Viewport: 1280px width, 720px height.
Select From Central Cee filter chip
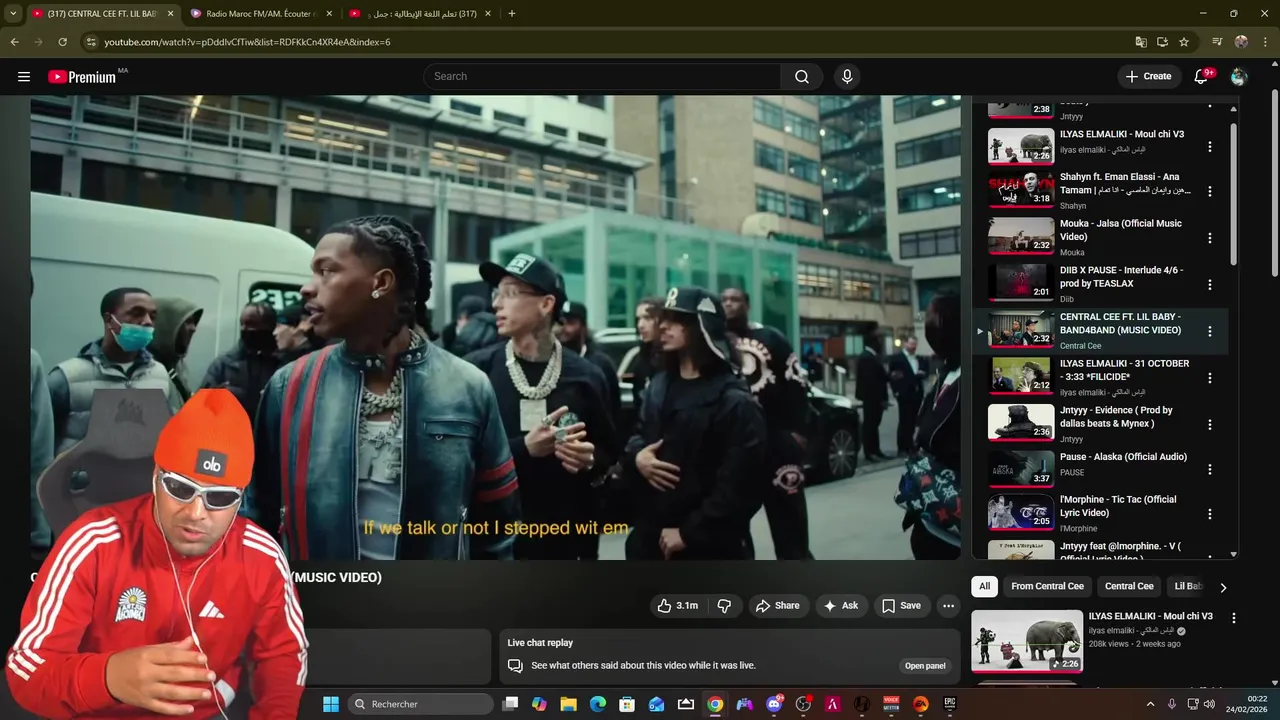click(x=1047, y=586)
